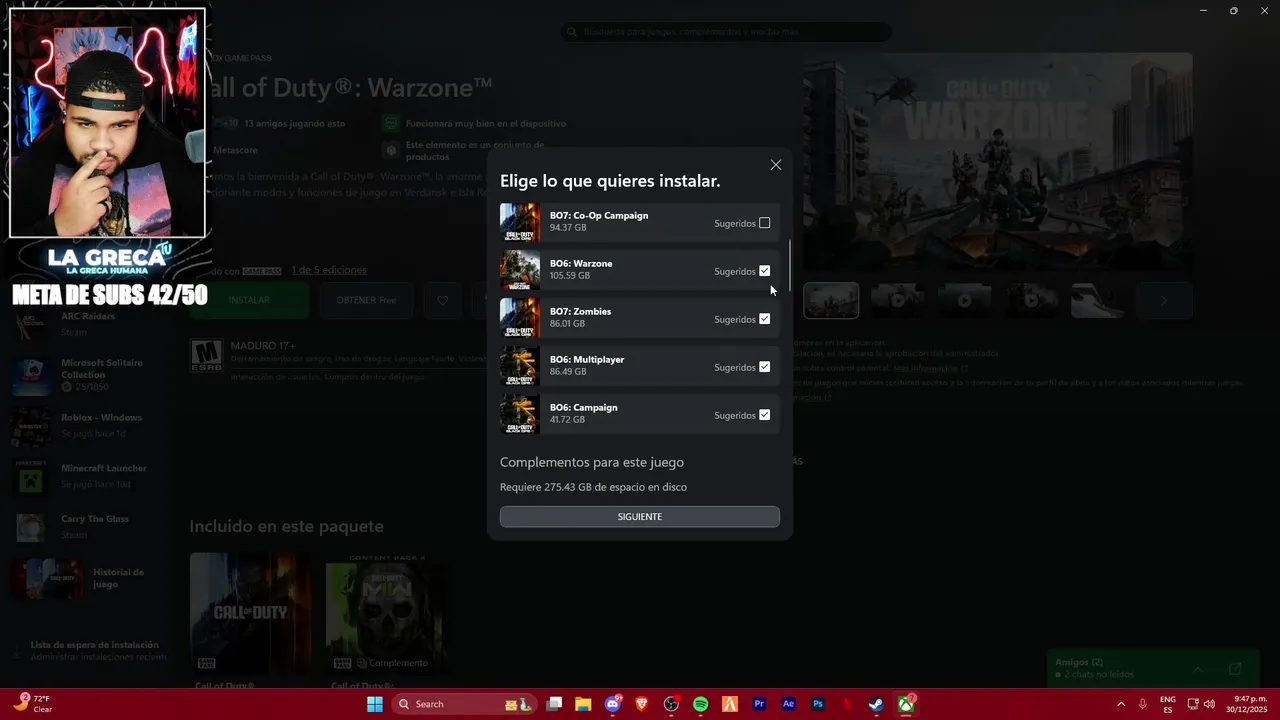Viewport: 1280px width, 720px height.
Task: Click the OBTENER Free button
Action: pyautogui.click(x=366, y=300)
